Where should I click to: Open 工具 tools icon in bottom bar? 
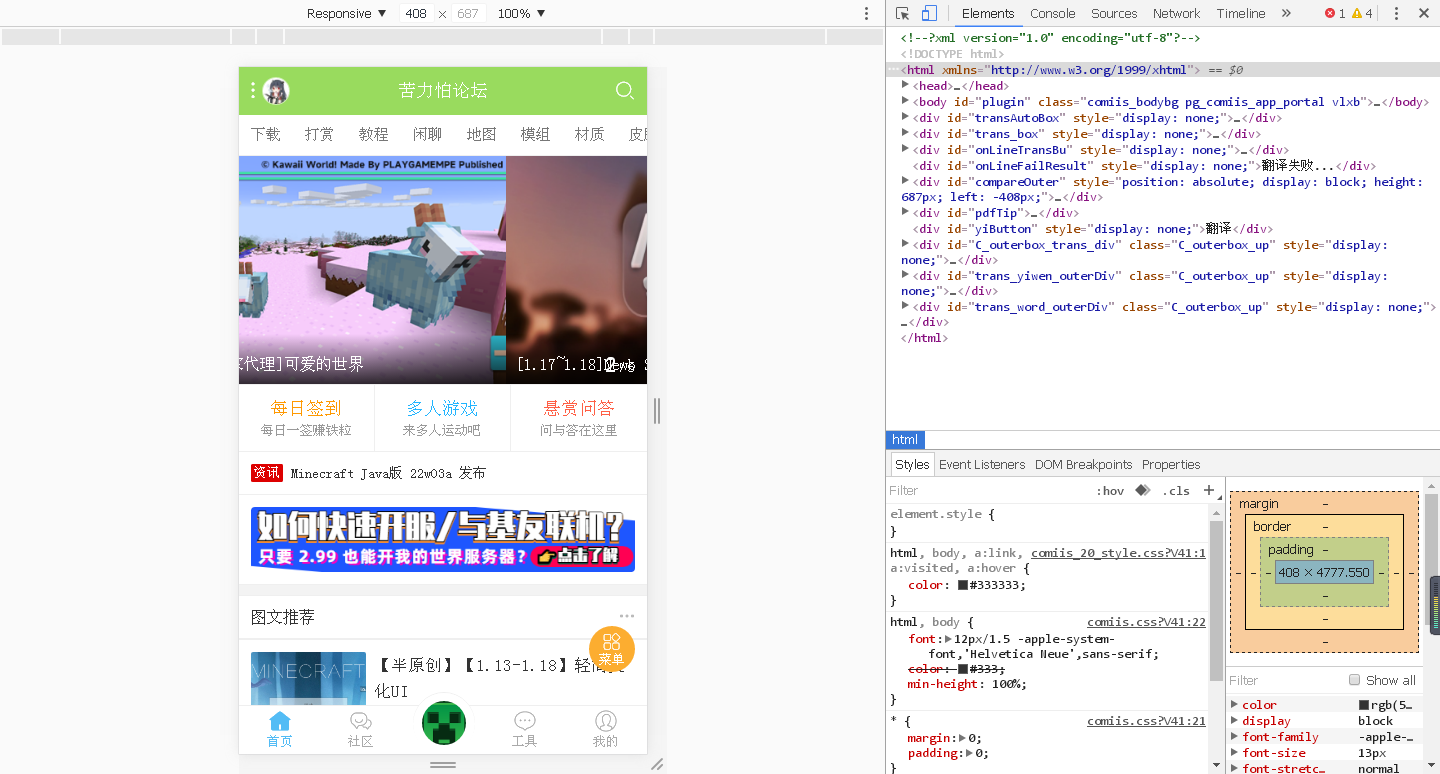click(x=525, y=730)
